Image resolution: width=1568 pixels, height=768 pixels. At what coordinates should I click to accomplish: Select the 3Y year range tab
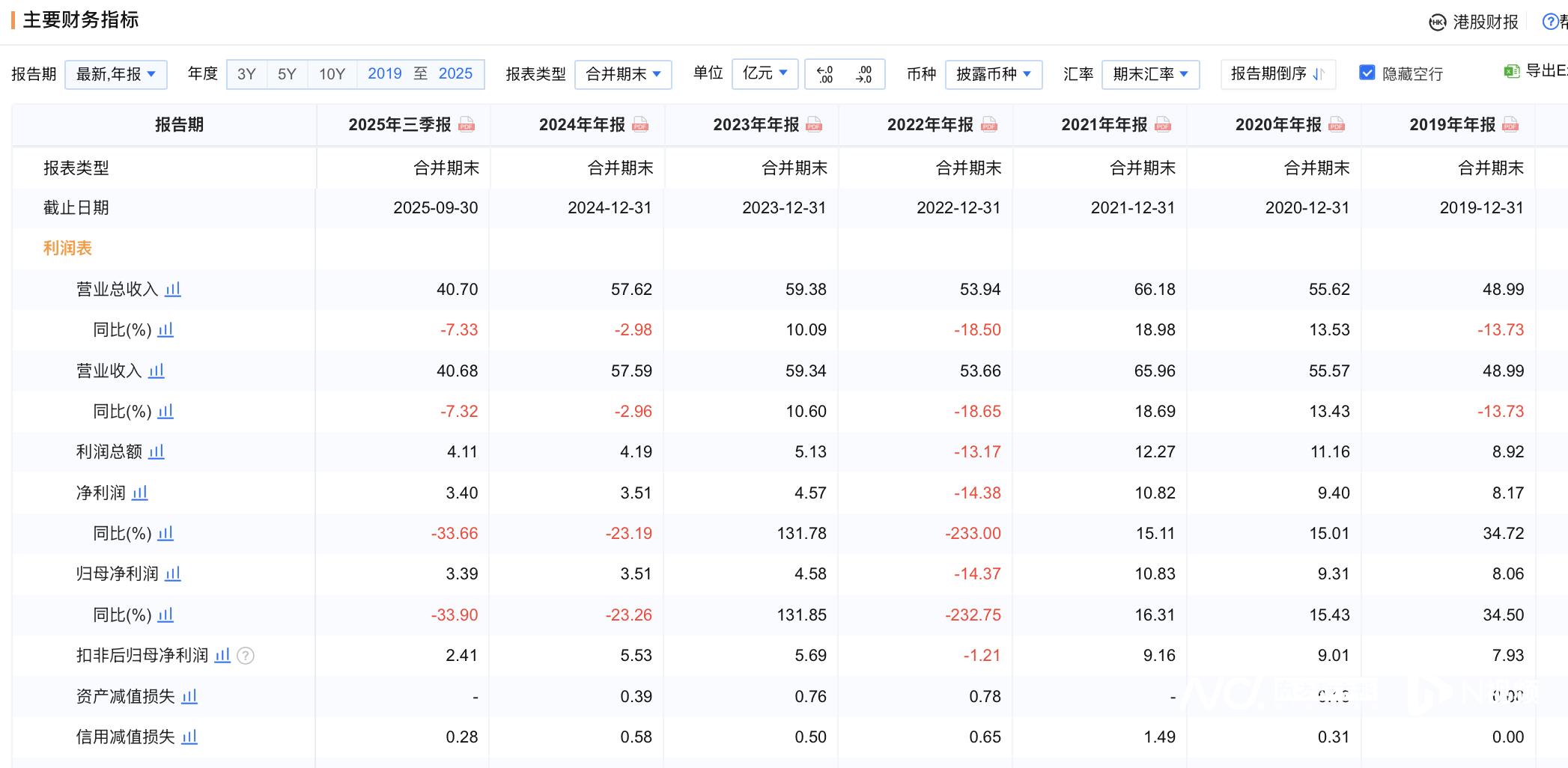246,74
